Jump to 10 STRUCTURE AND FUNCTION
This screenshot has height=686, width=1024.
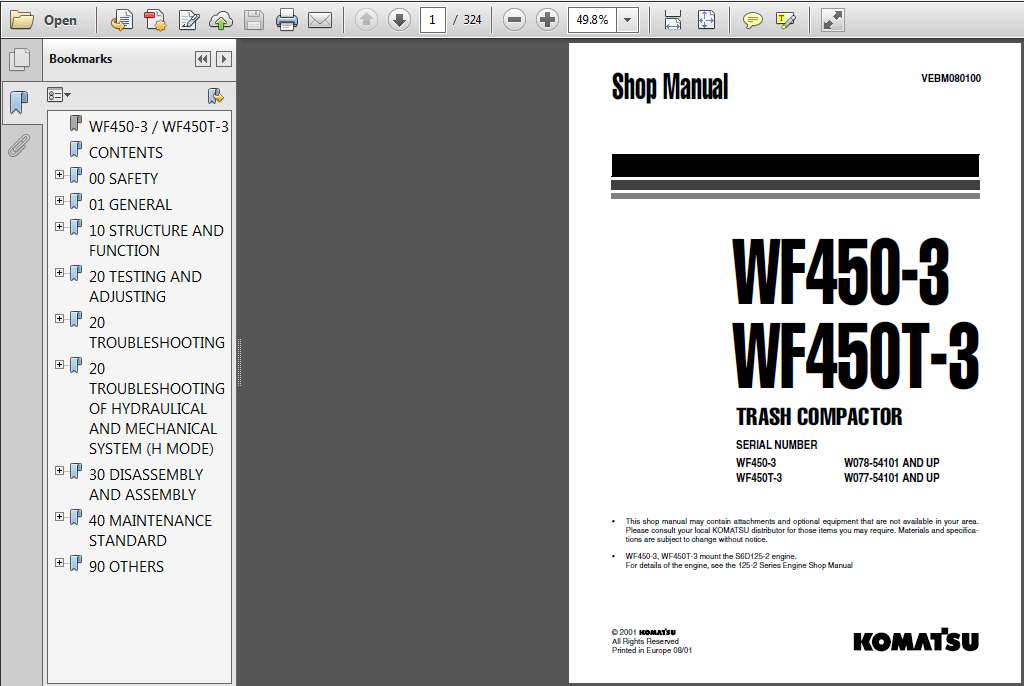(x=156, y=240)
